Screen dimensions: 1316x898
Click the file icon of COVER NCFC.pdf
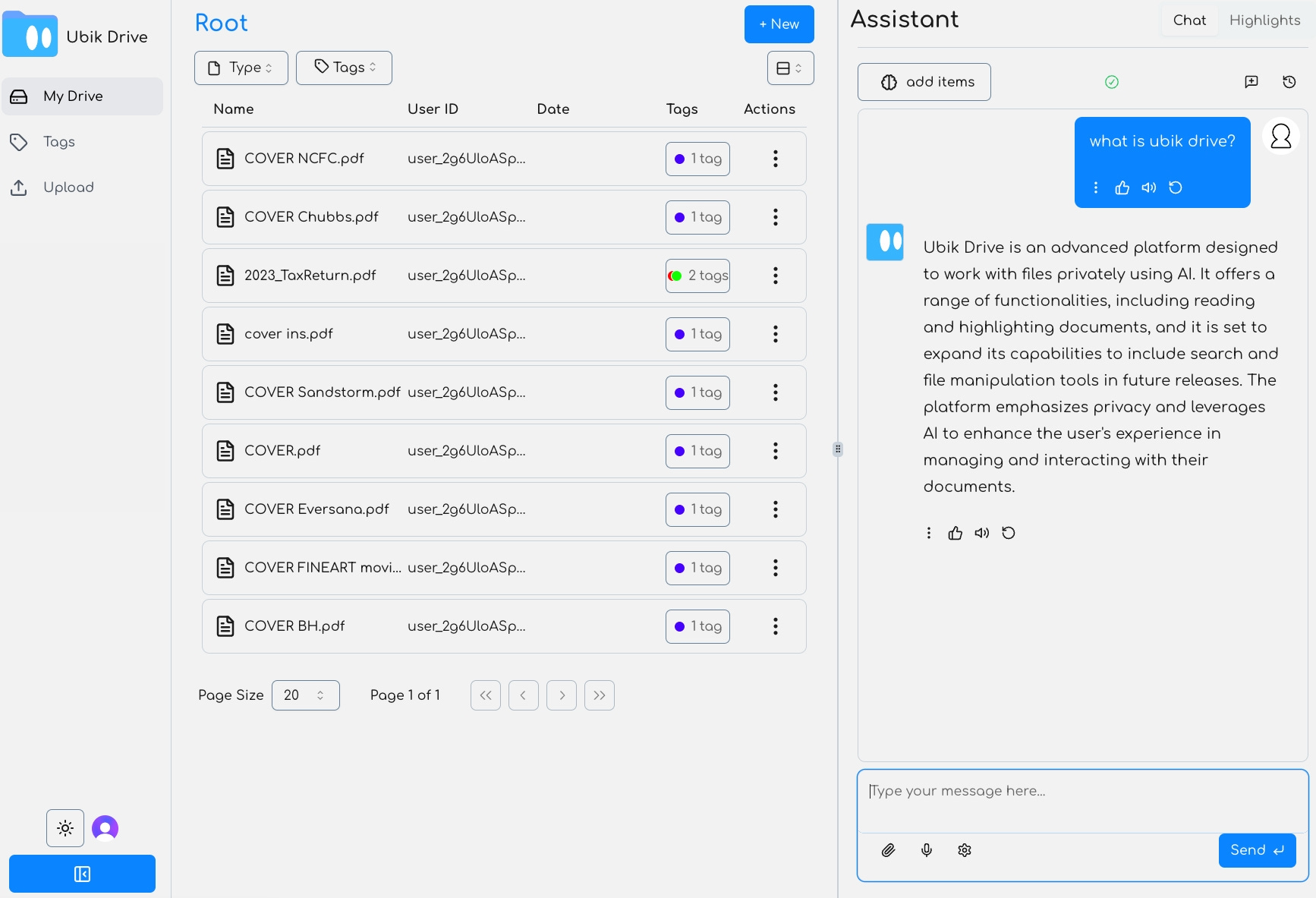click(x=225, y=159)
